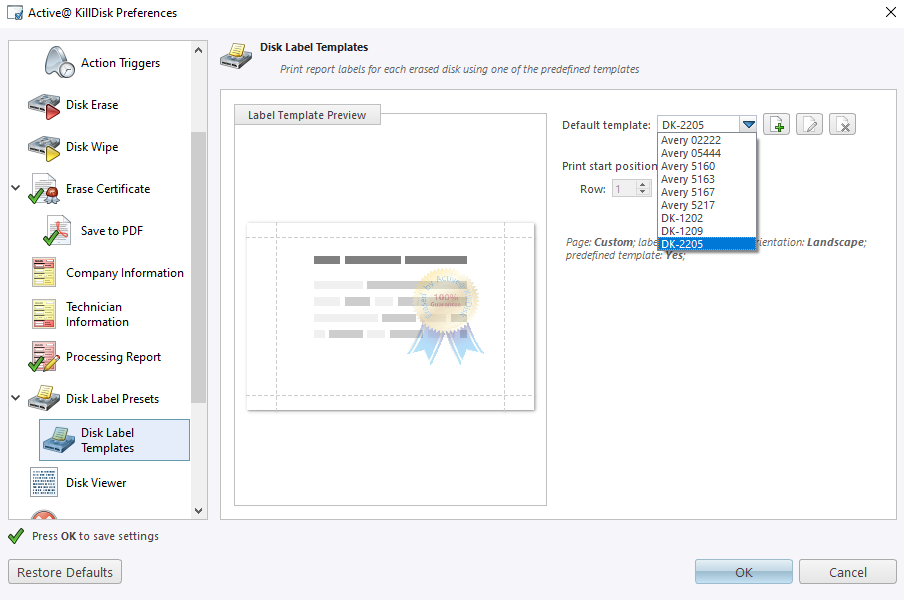904x600 pixels.
Task: Delete the DK-2205 template
Action: click(842, 123)
